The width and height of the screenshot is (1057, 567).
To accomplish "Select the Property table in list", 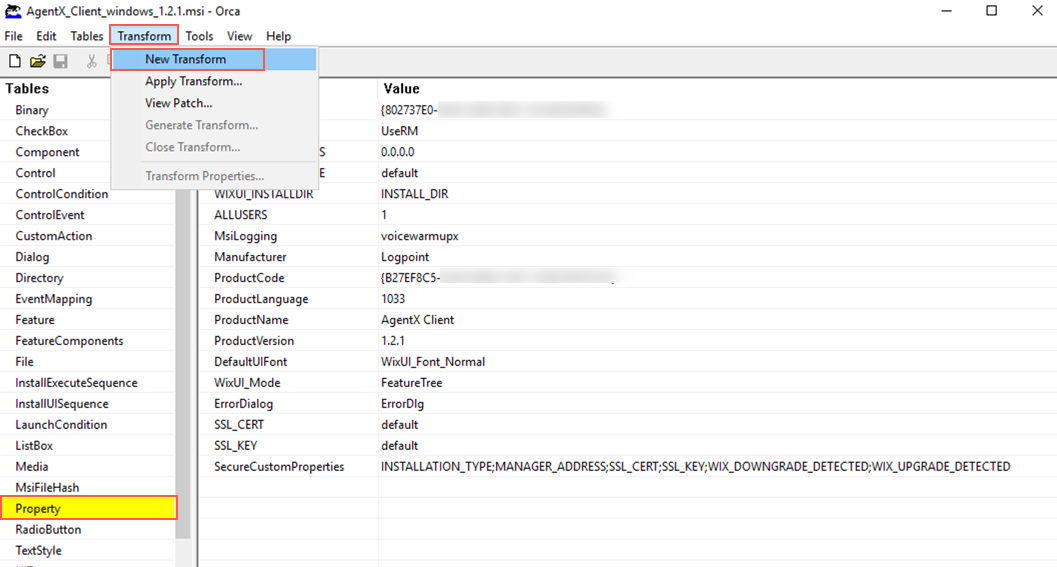I will point(38,509).
